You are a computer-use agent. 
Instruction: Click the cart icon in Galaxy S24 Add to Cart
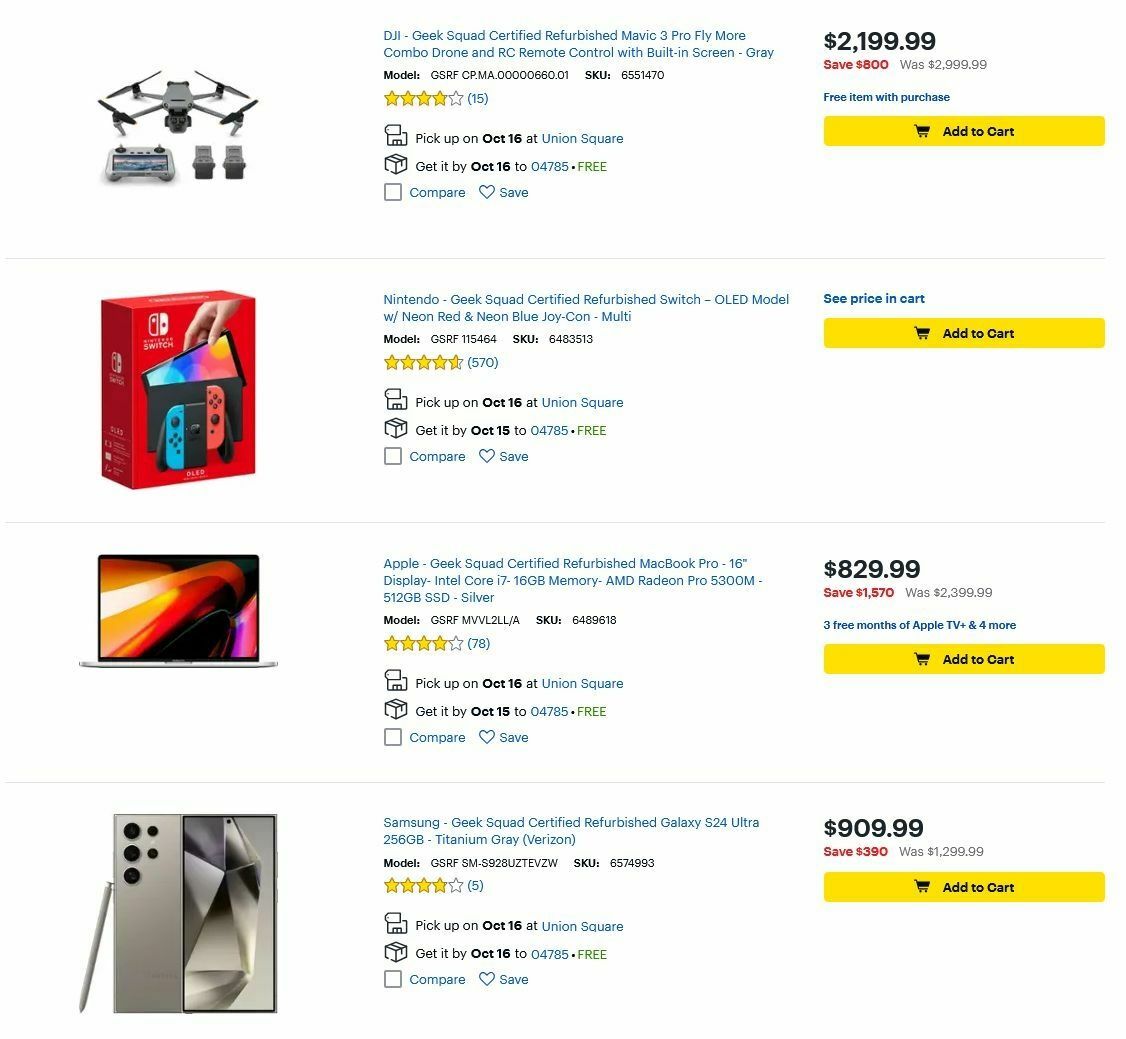(x=921, y=886)
